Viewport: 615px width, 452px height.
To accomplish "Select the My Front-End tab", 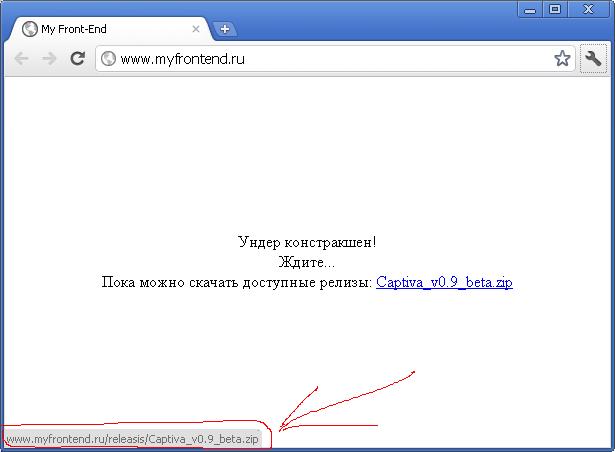I will pos(109,29).
